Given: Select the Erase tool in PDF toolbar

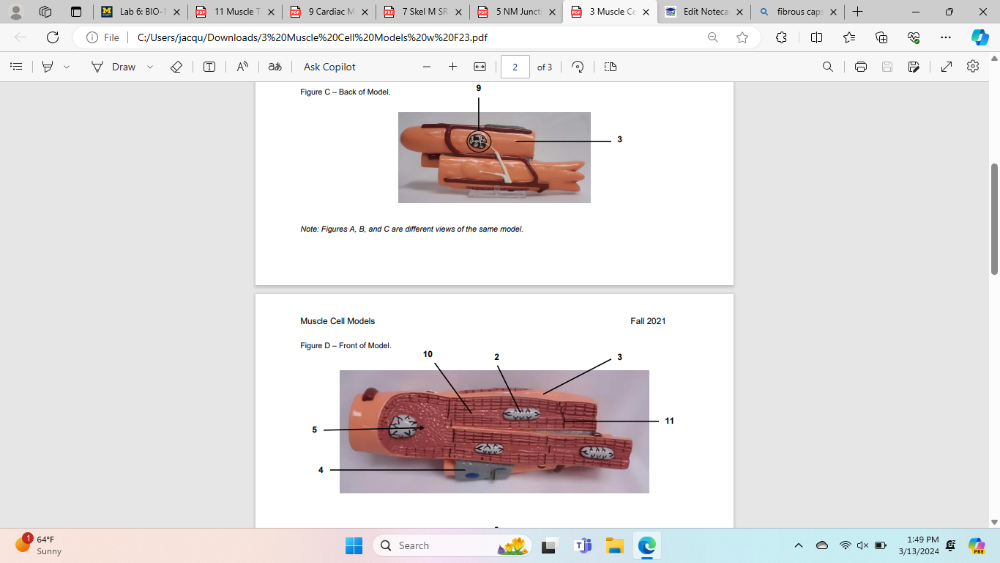Looking at the screenshot, I should tap(176, 67).
